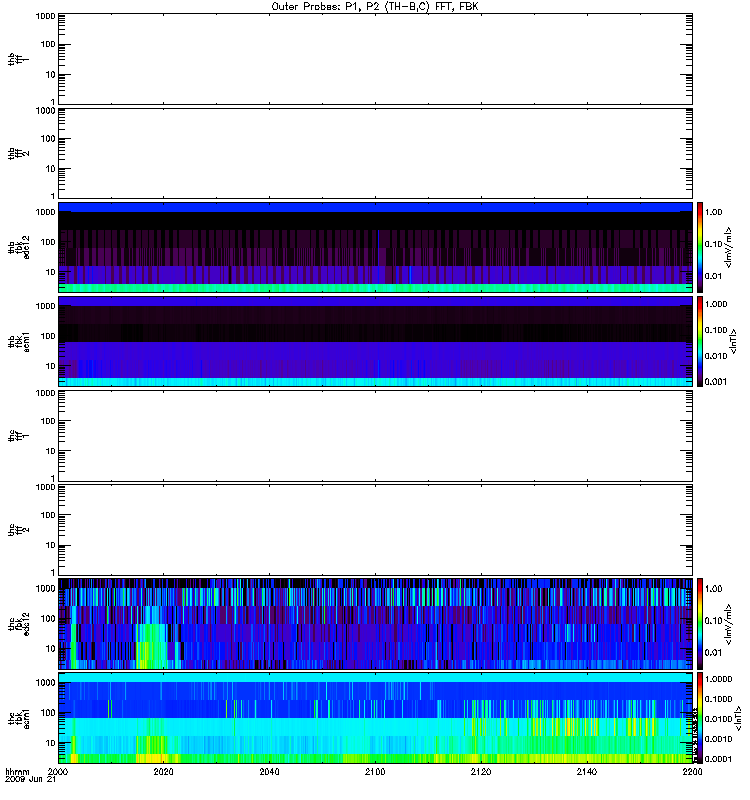This screenshot has width=750, height=800.
Task: Click the 2100 time axis label
Action: (375, 773)
